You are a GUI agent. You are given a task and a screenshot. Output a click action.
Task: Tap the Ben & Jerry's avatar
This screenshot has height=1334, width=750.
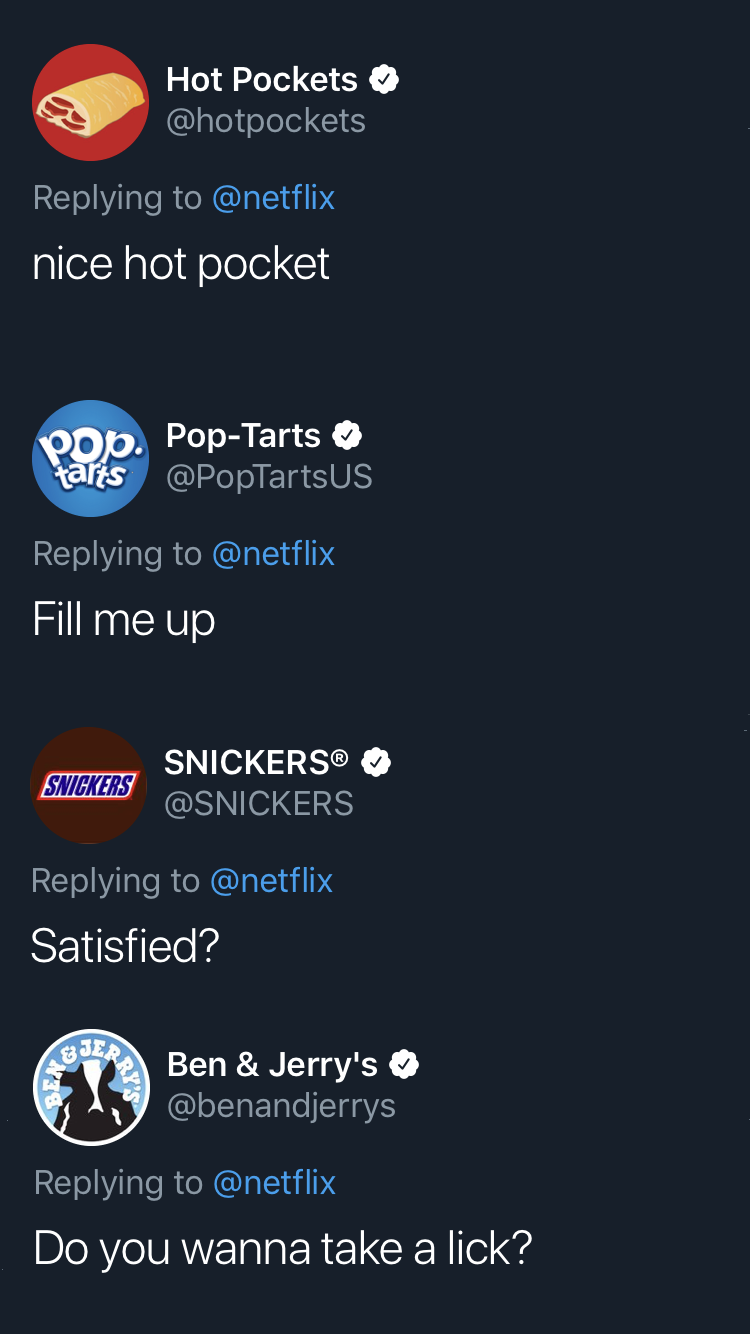pyautogui.click(x=91, y=1087)
